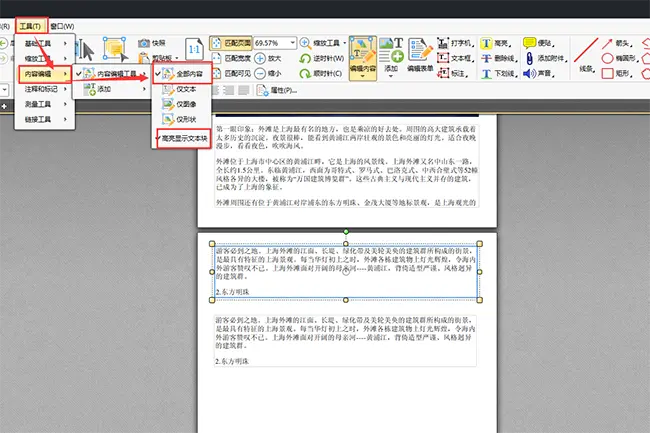Select the 便贴 sticky note tool
The image size is (650, 433).
click(539, 43)
